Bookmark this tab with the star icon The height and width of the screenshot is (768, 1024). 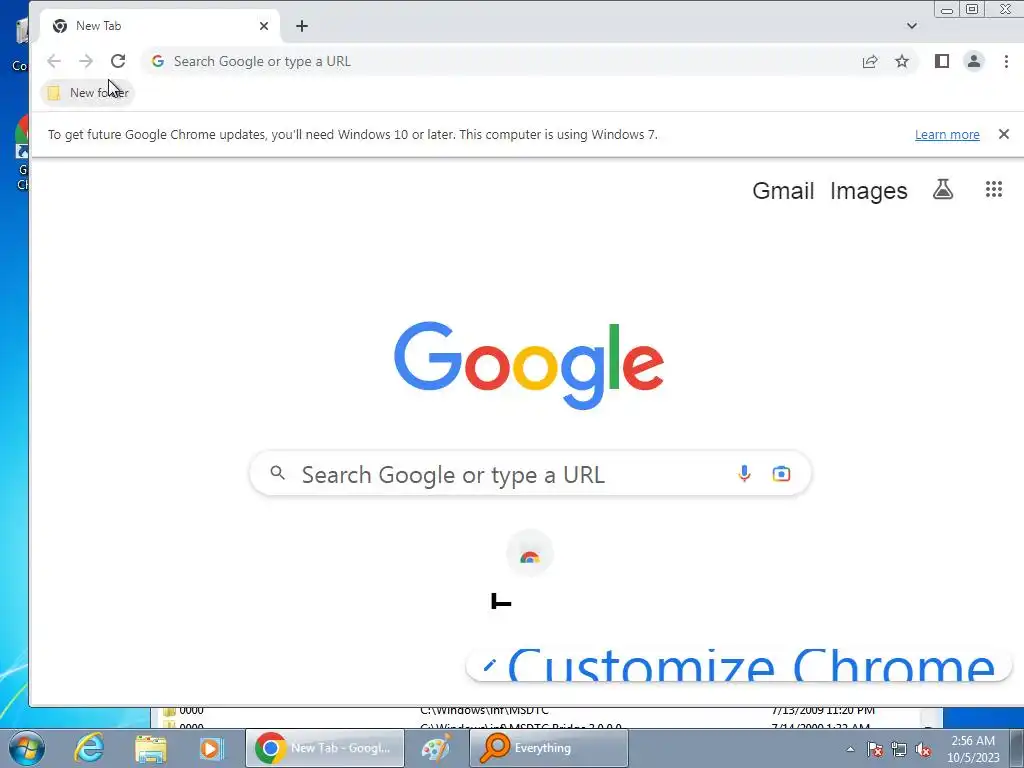(x=902, y=61)
